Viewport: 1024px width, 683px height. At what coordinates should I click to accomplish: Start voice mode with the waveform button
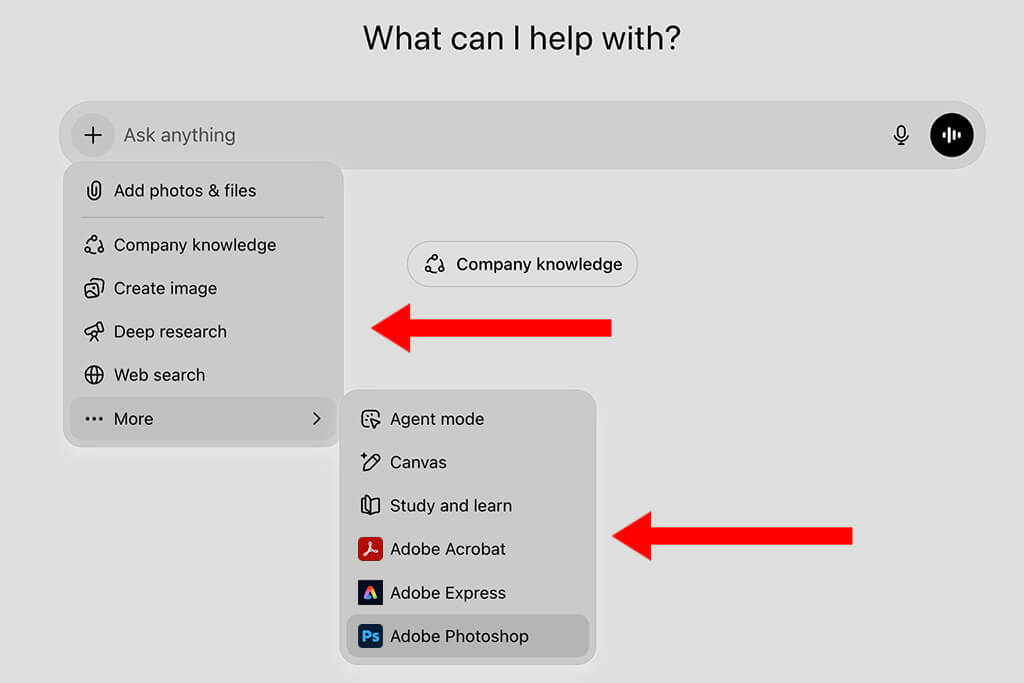[952, 135]
